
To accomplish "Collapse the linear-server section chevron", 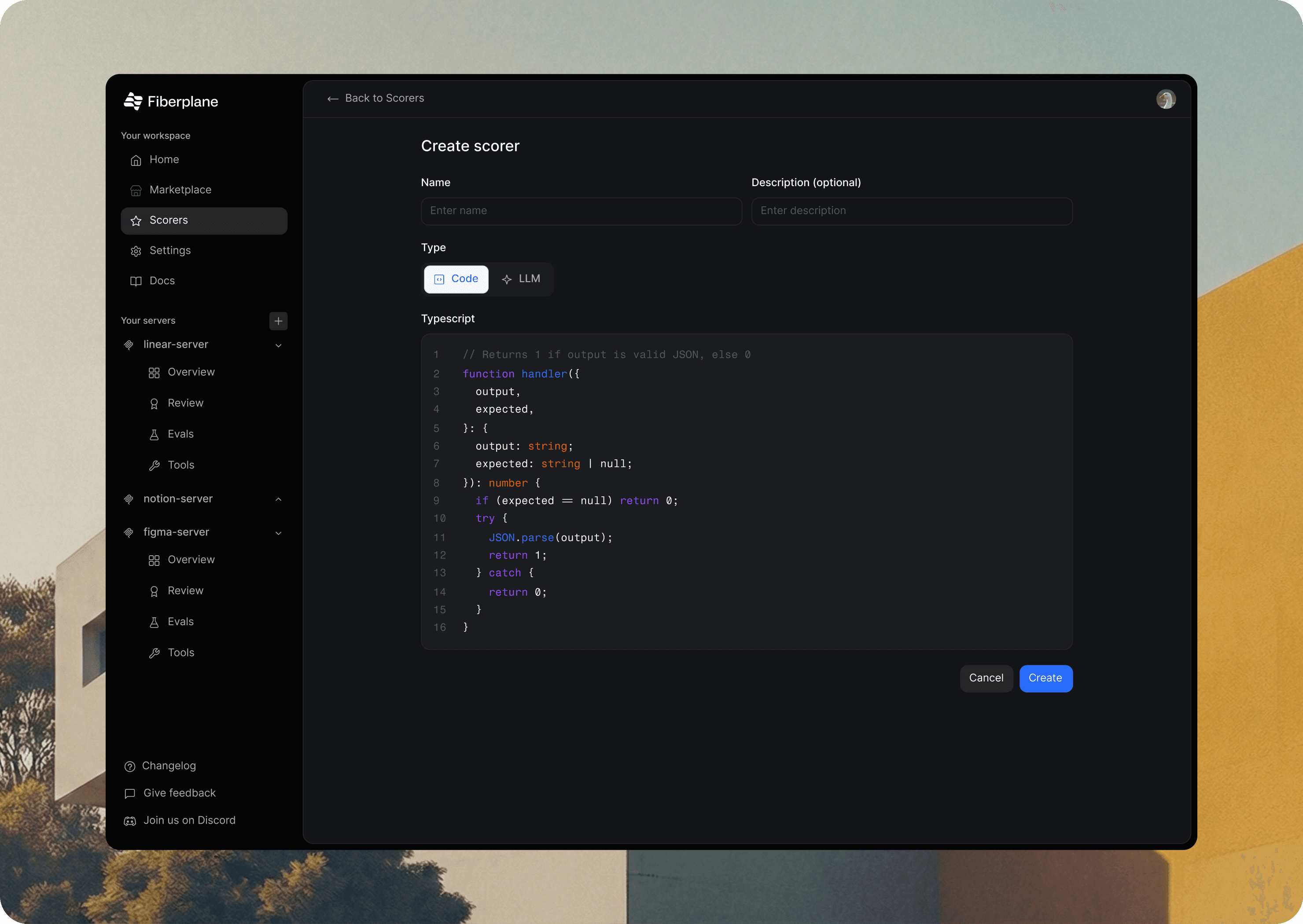I will click(278, 345).
